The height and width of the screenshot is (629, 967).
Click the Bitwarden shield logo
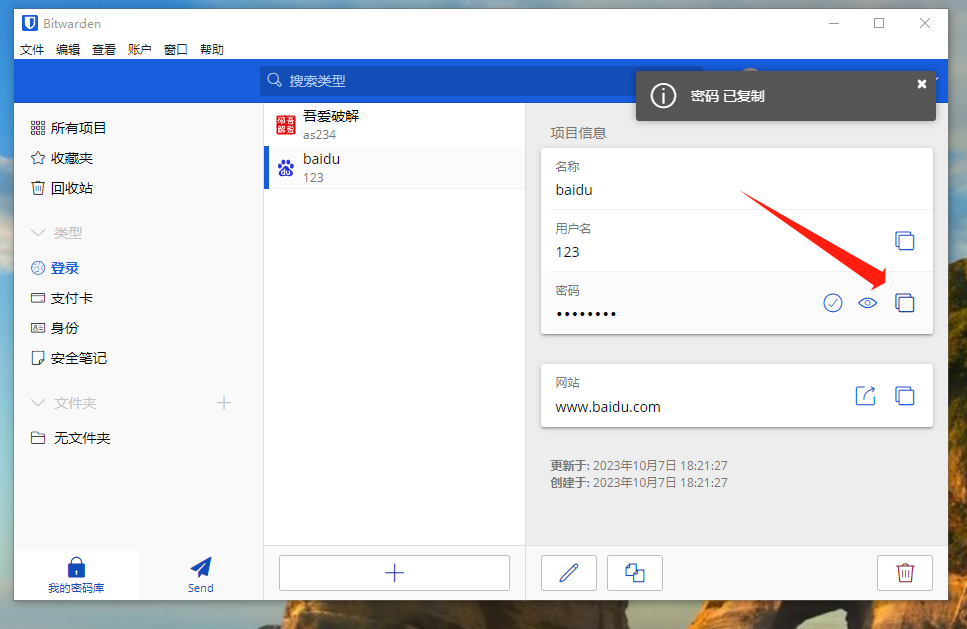point(30,23)
